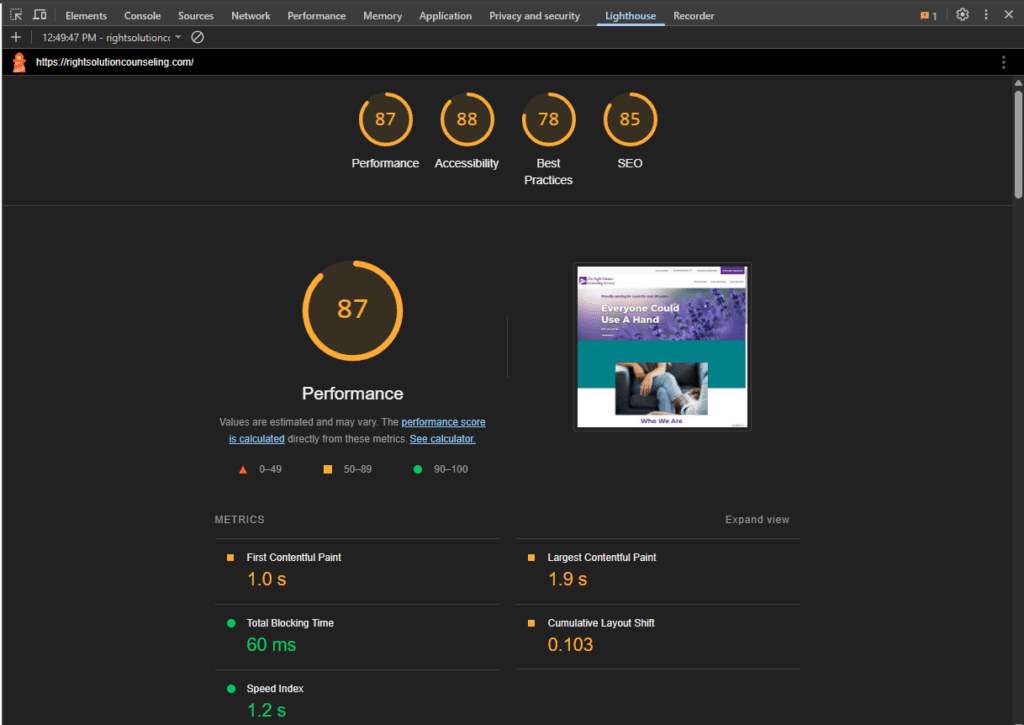This screenshot has width=1024, height=725.
Task: Switch to the Console tab
Action: (x=142, y=16)
